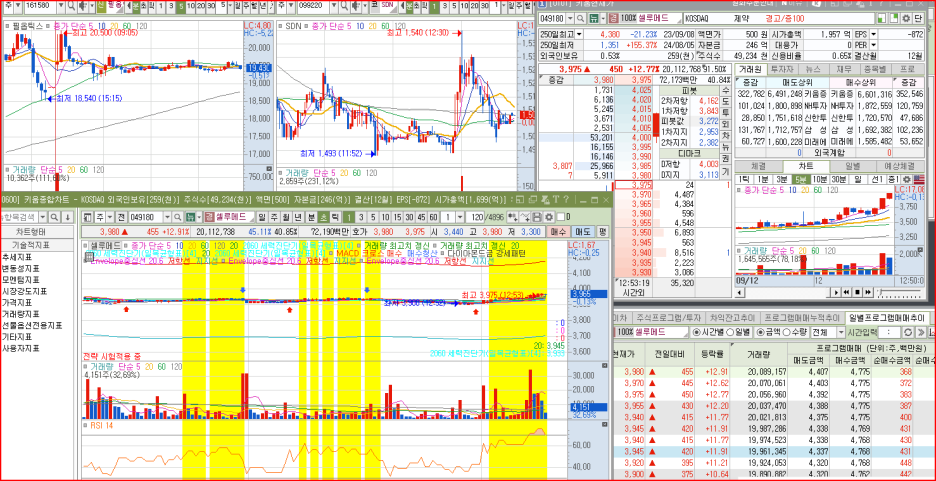This screenshot has height=481, width=936.
Task: Open the indicator search dropdown arrow in the sidebar
Action: 43,217
